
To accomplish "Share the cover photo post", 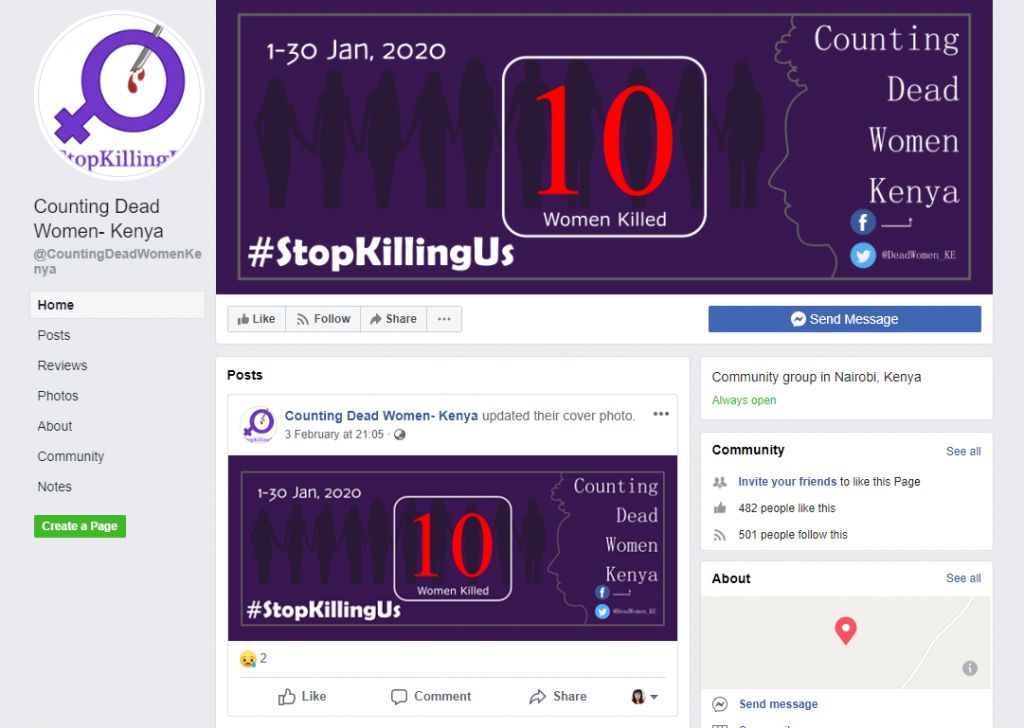I will [x=558, y=697].
